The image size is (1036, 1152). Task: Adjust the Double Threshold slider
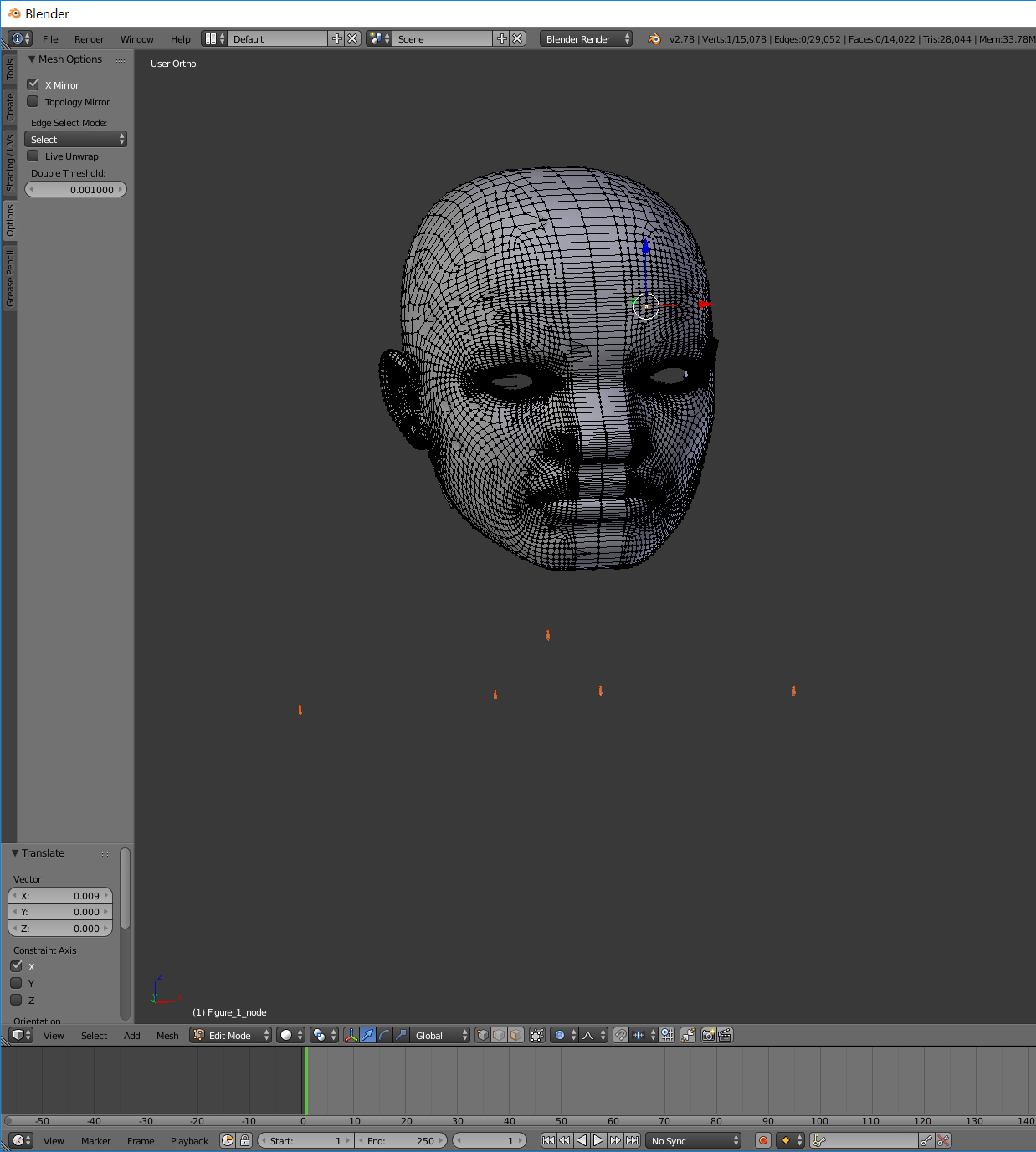point(75,189)
